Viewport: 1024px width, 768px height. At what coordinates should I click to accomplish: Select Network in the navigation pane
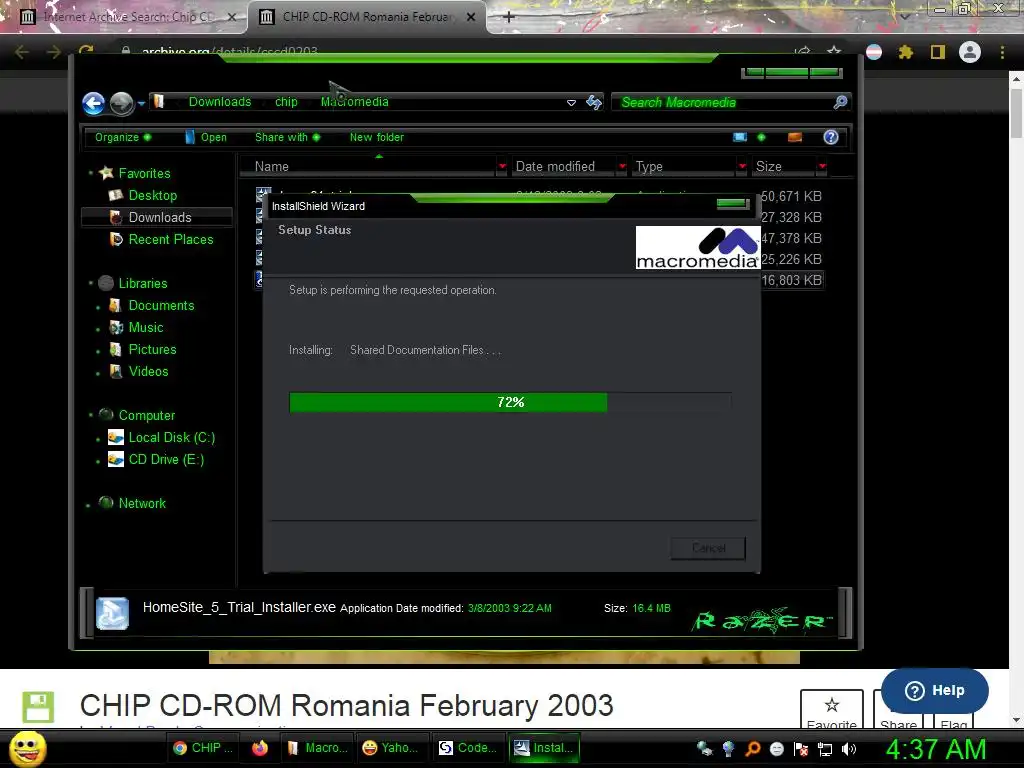pos(142,504)
